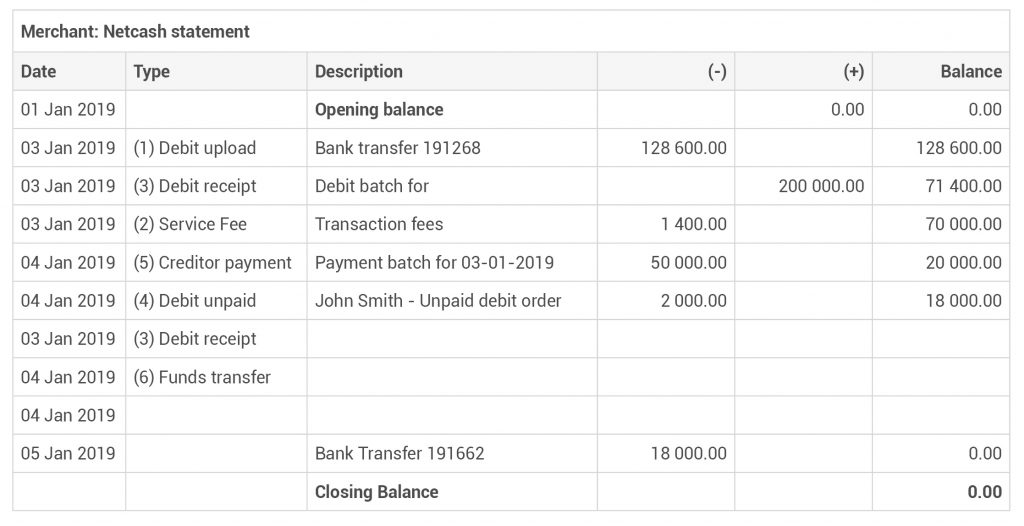The height and width of the screenshot is (526, 1024).
Task: Click the Description column header
Action: (x=359, y=72)
